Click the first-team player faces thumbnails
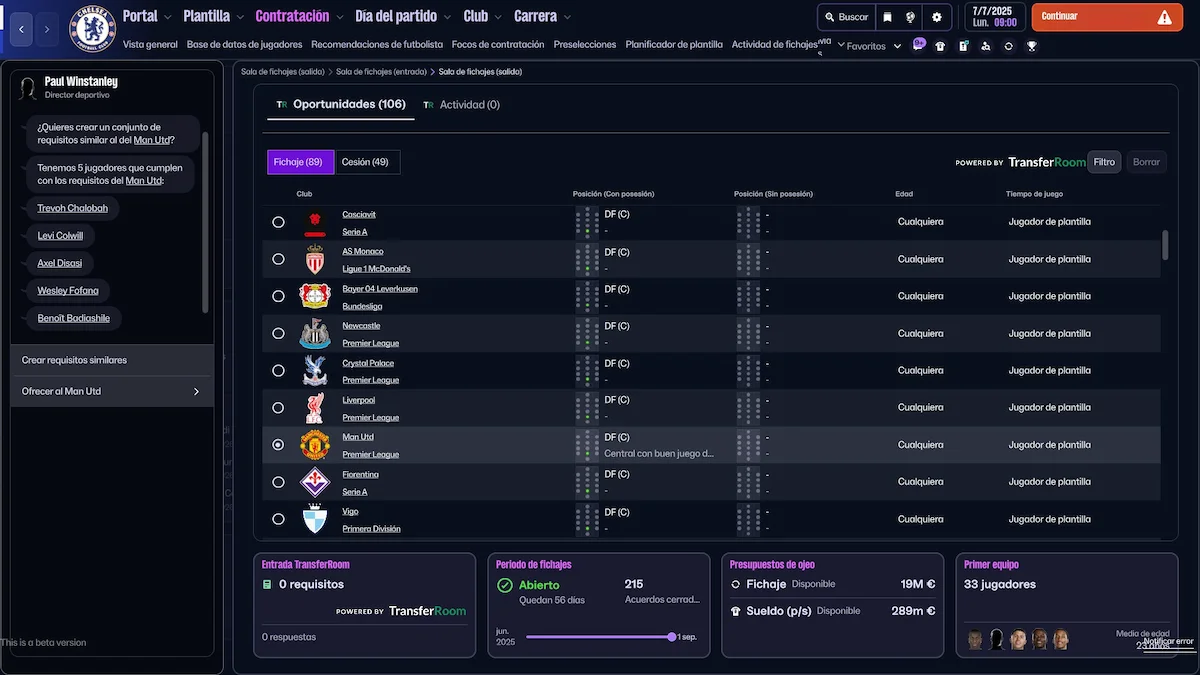This screenshot has width=1200, height=675. click(x=1019, y=639)
